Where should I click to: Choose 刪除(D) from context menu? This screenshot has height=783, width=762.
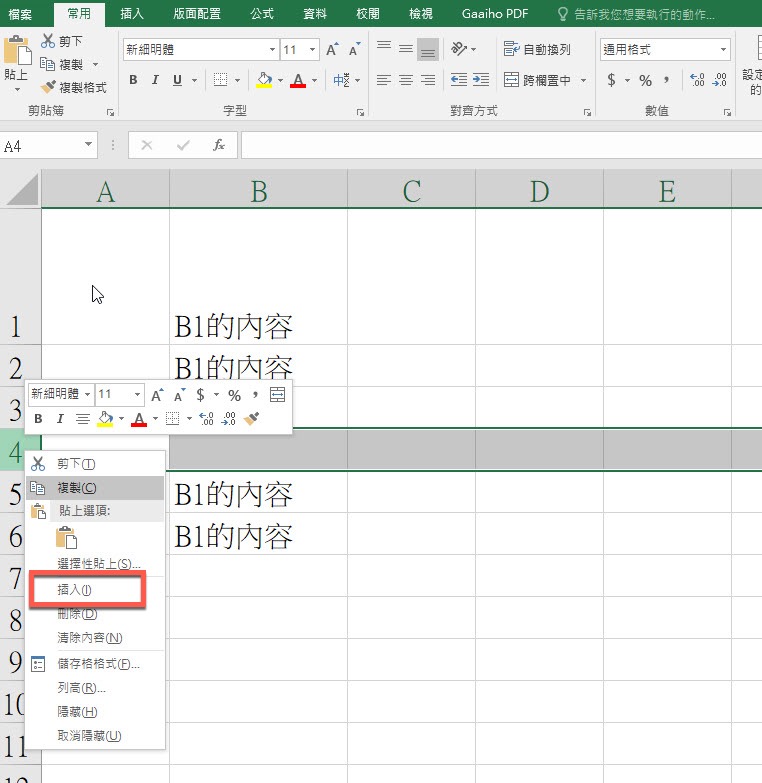(95, 614)
